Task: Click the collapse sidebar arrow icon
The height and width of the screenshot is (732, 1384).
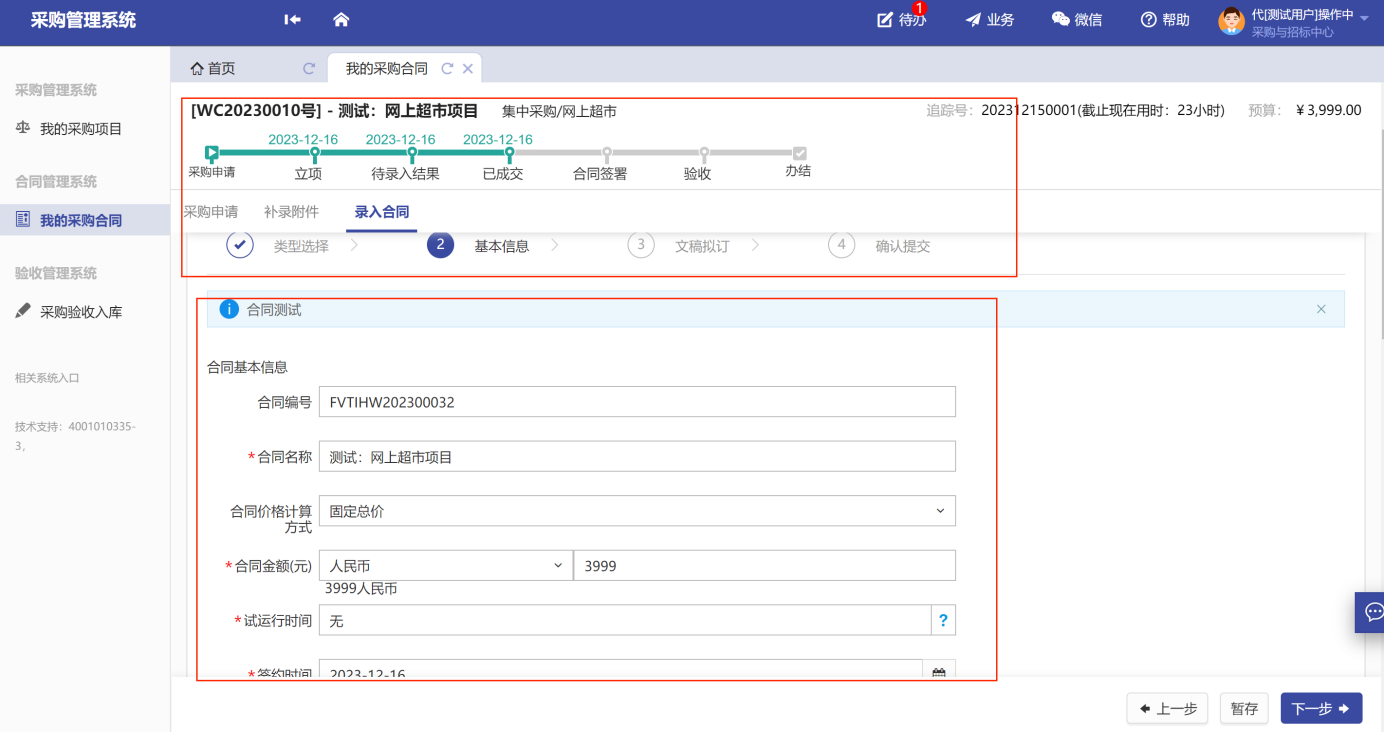Action: pos(292,20)
